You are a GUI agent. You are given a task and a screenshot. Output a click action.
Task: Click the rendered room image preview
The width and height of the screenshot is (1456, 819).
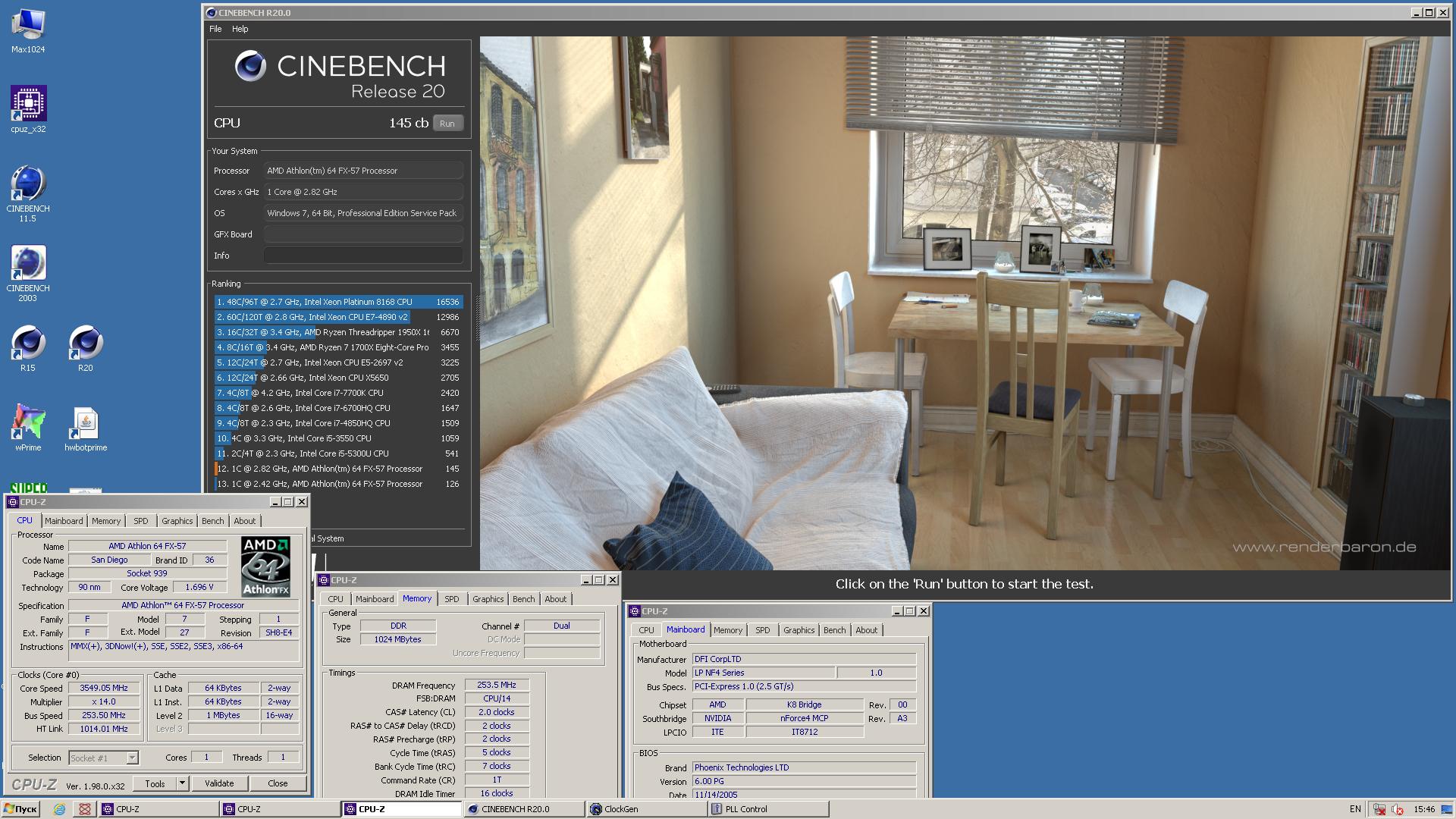[965, 303]
